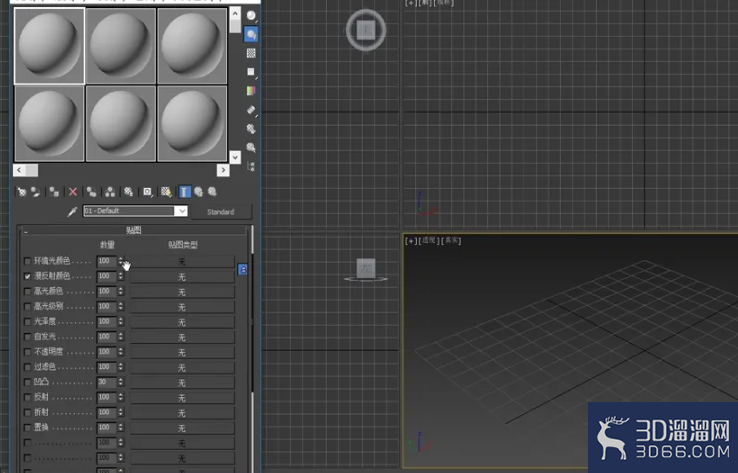Select the top-middle material sample slot
Image resolution: width=738 pixels, height=473 pixels.
(x=121, y=46)
